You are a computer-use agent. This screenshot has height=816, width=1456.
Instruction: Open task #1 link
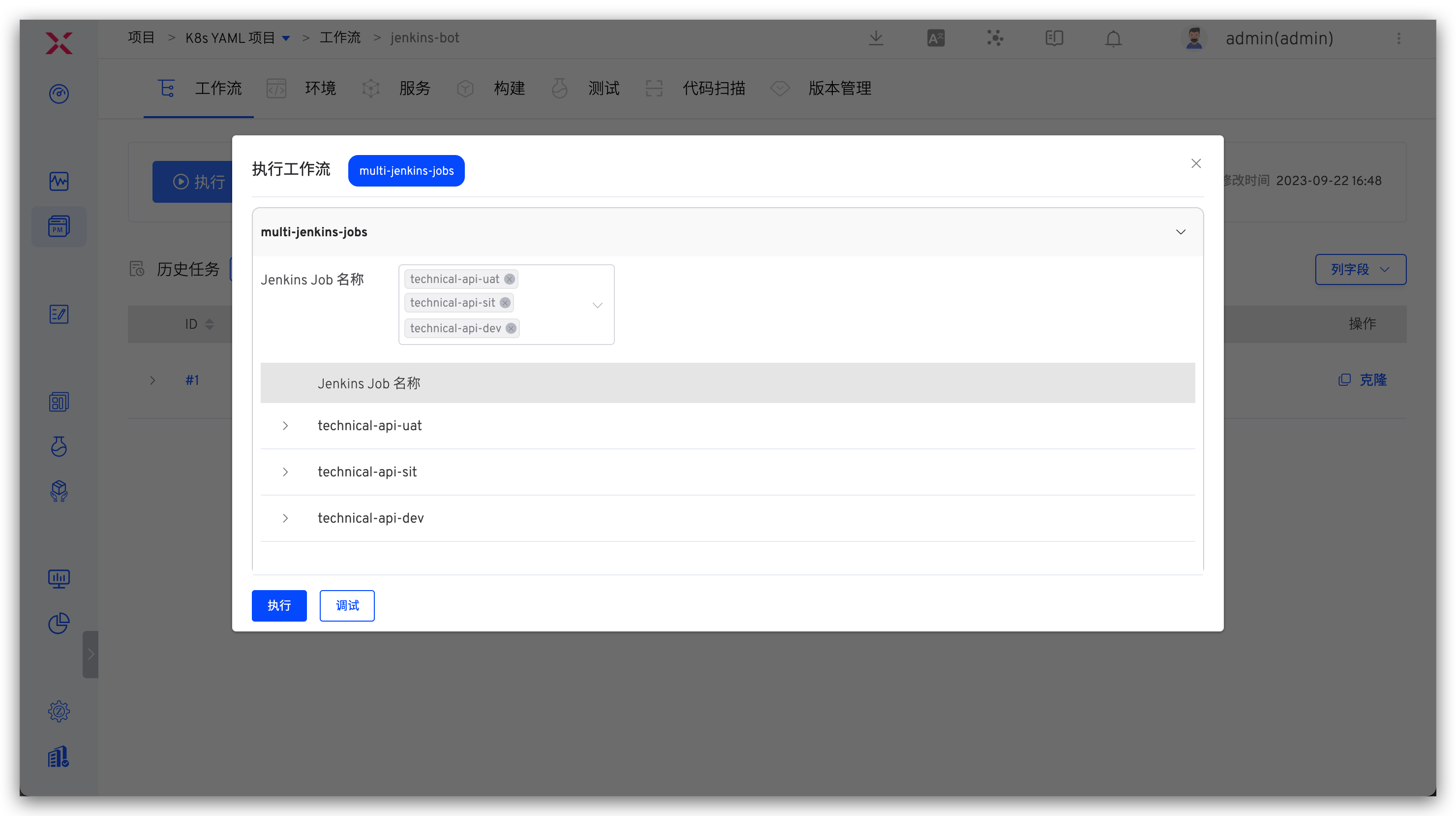[x=192, y=380]
